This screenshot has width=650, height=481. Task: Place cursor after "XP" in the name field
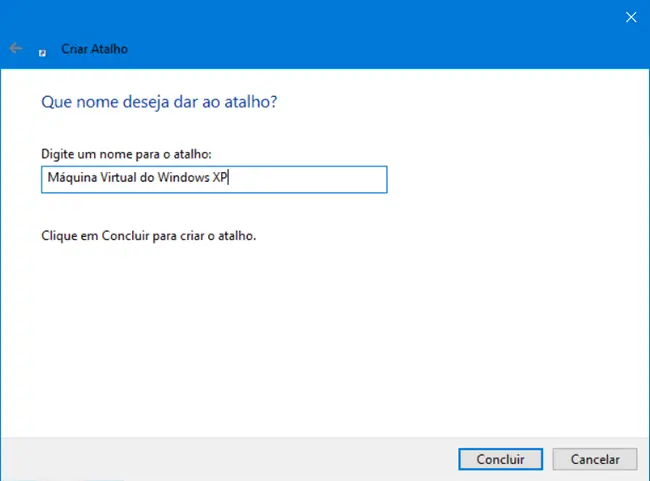tap(231, 179)
